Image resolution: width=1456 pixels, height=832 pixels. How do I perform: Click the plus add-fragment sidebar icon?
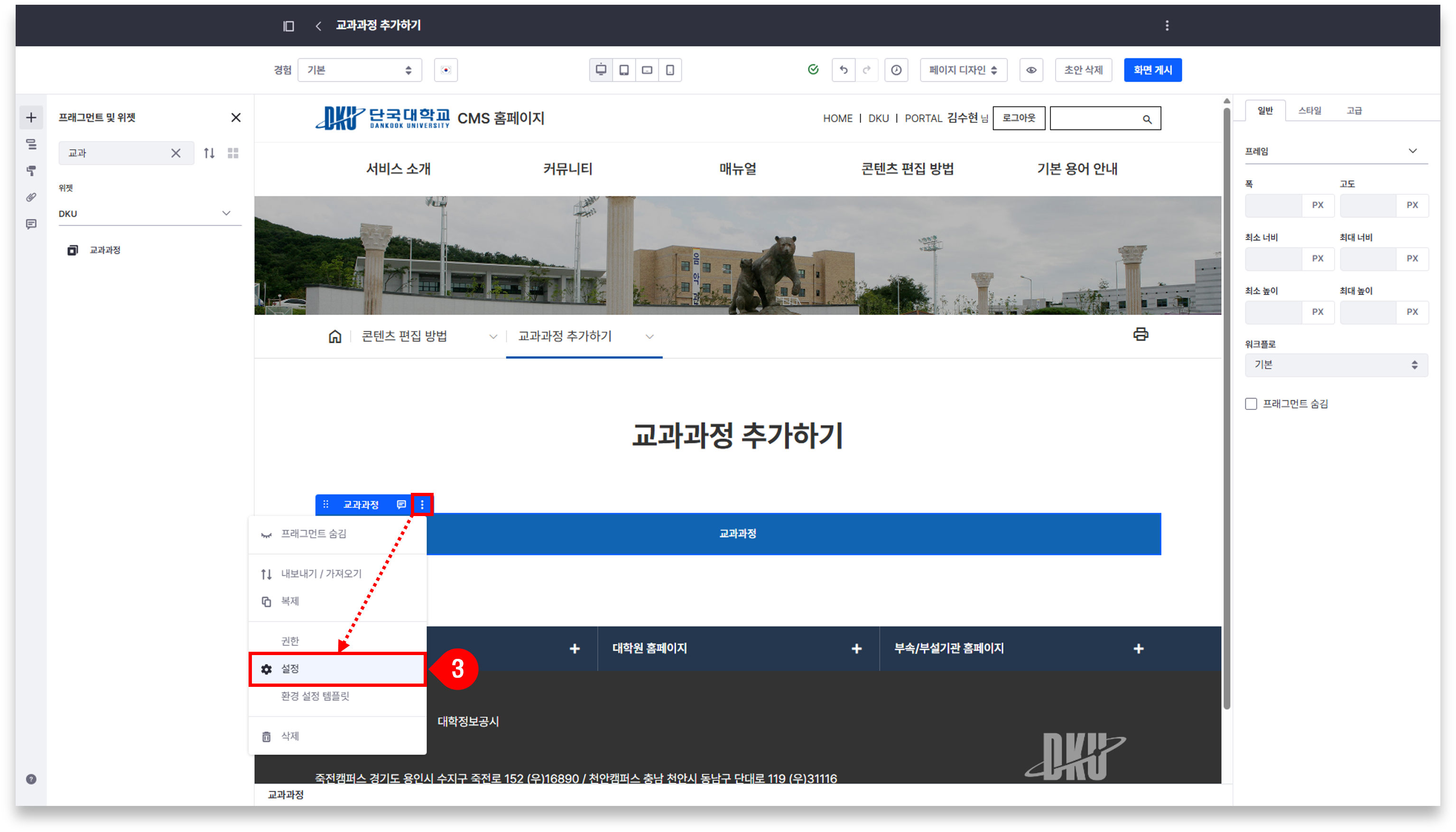[31, 118]
